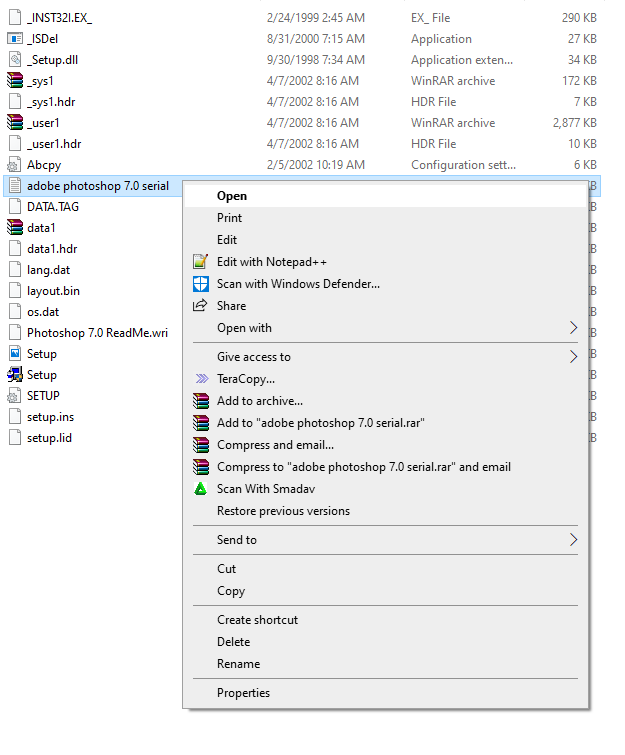Image resolution: width=625 pixels, height=755 pixels.
Task: Click the 2/5/2002 10:19 AM date cell
Action: tap(316, 165)
